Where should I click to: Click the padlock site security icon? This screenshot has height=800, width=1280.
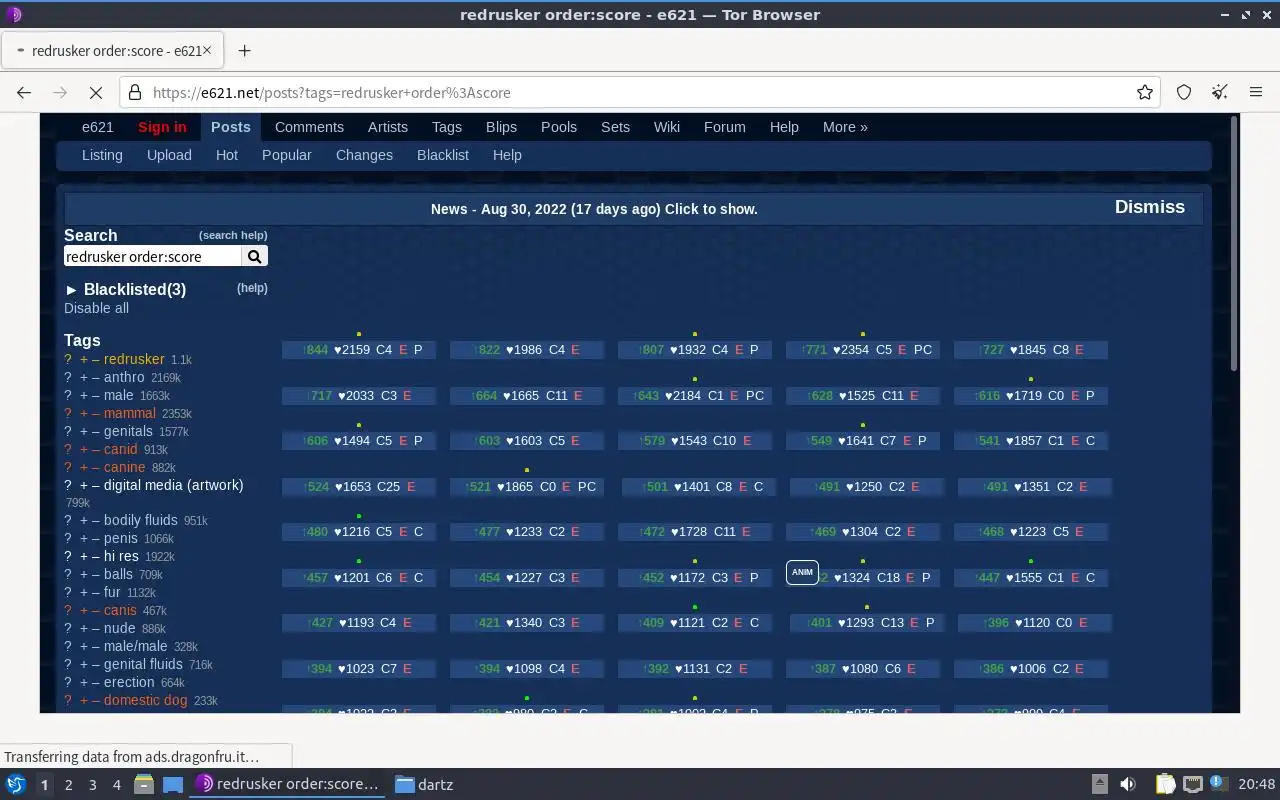coord(135,92)
